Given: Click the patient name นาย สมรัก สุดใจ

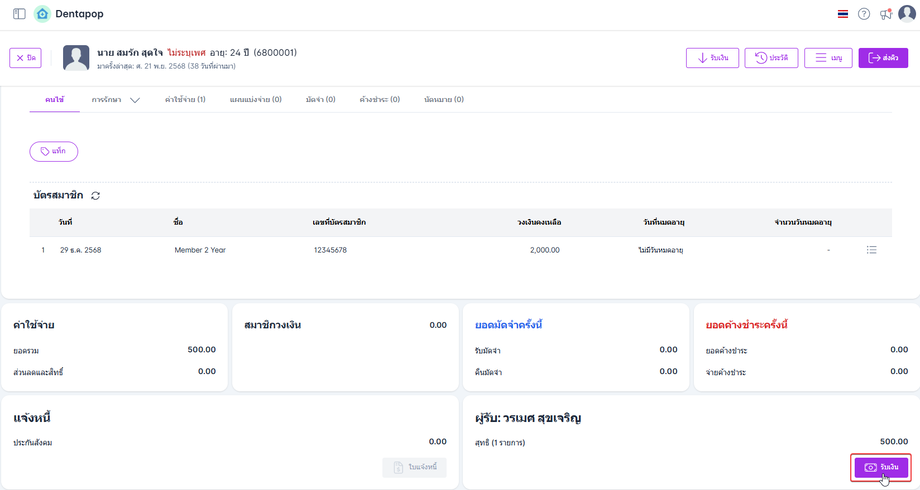Looking at the screenshot, I should [130, 53].
